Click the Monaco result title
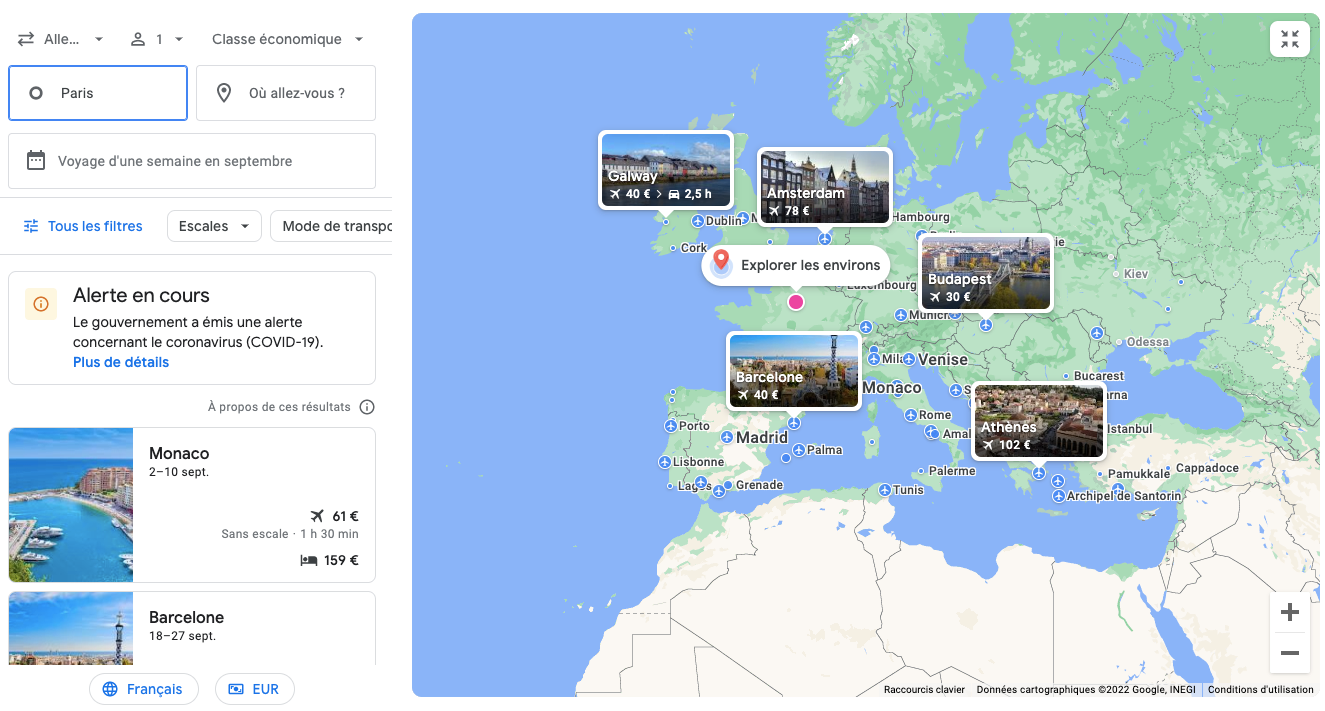1325x711 pixels. pos(179,453)
